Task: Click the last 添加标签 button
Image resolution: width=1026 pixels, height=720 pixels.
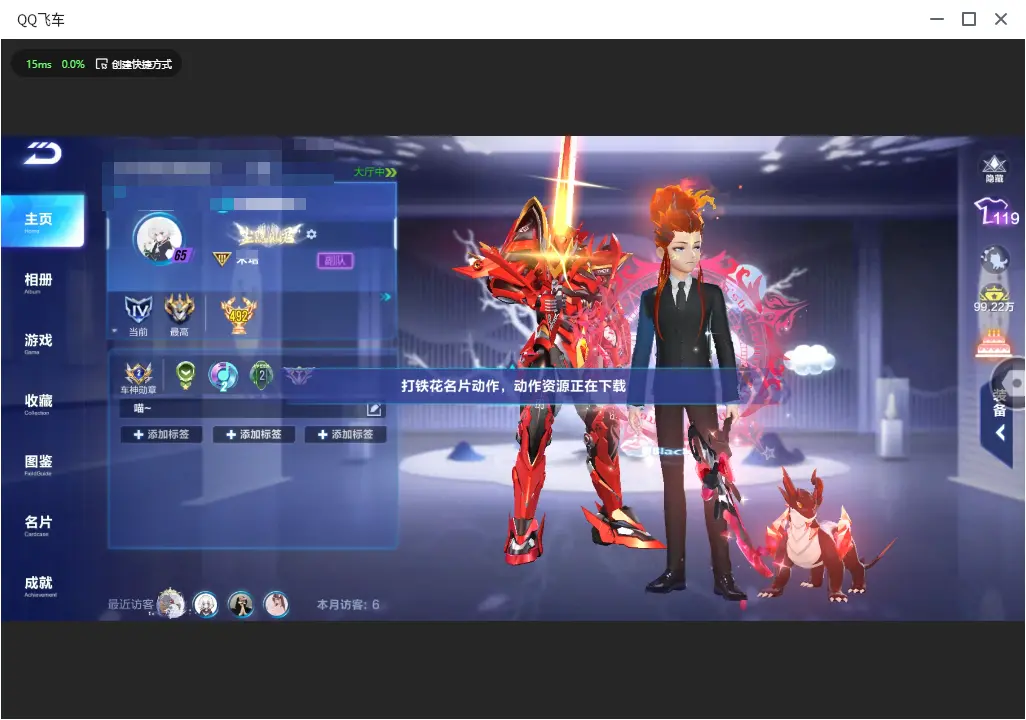Action: 345,435
